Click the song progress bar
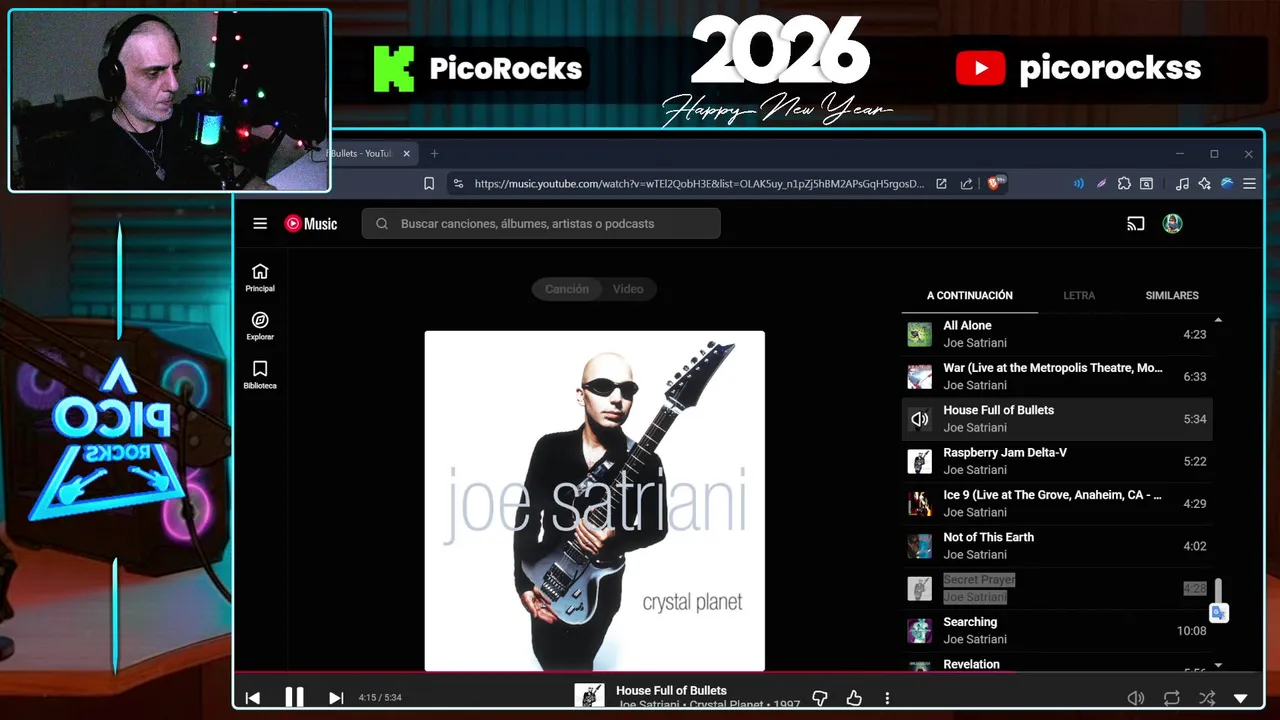Screen dimensions: 1280x720 coord(750,672)
